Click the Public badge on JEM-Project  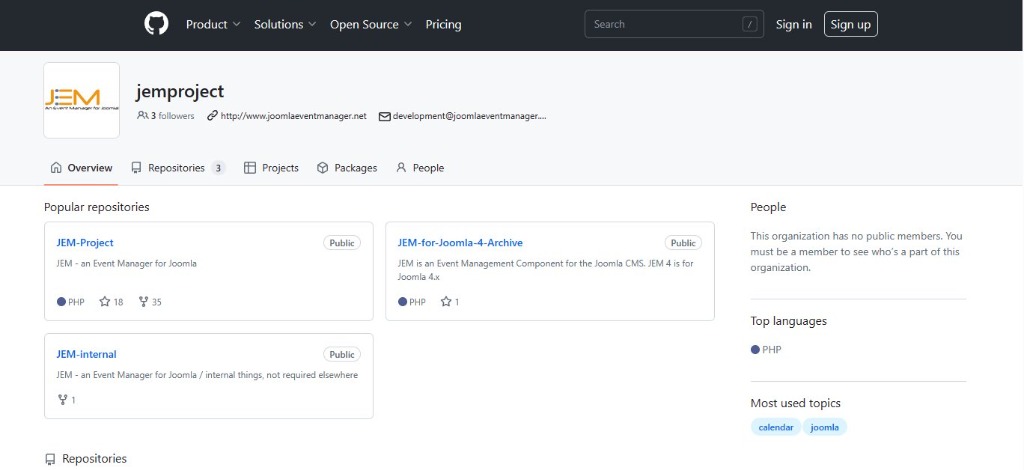[342, 243]
